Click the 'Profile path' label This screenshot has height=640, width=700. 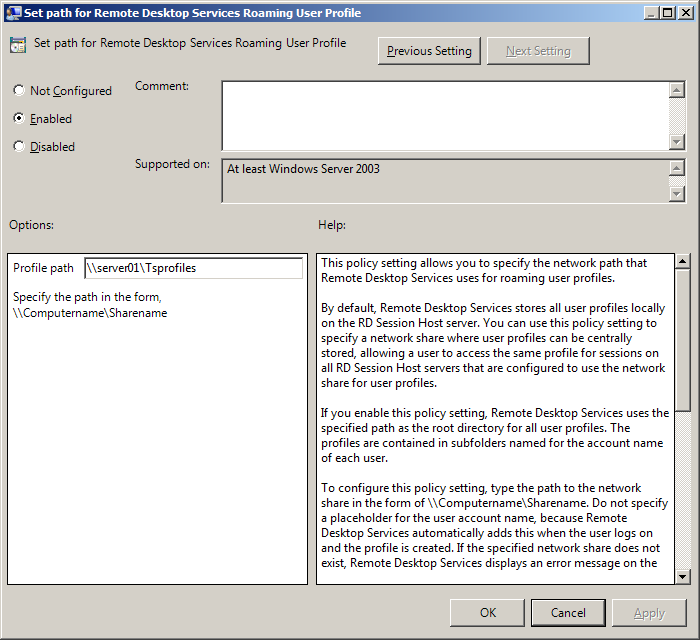click(43, 268)
